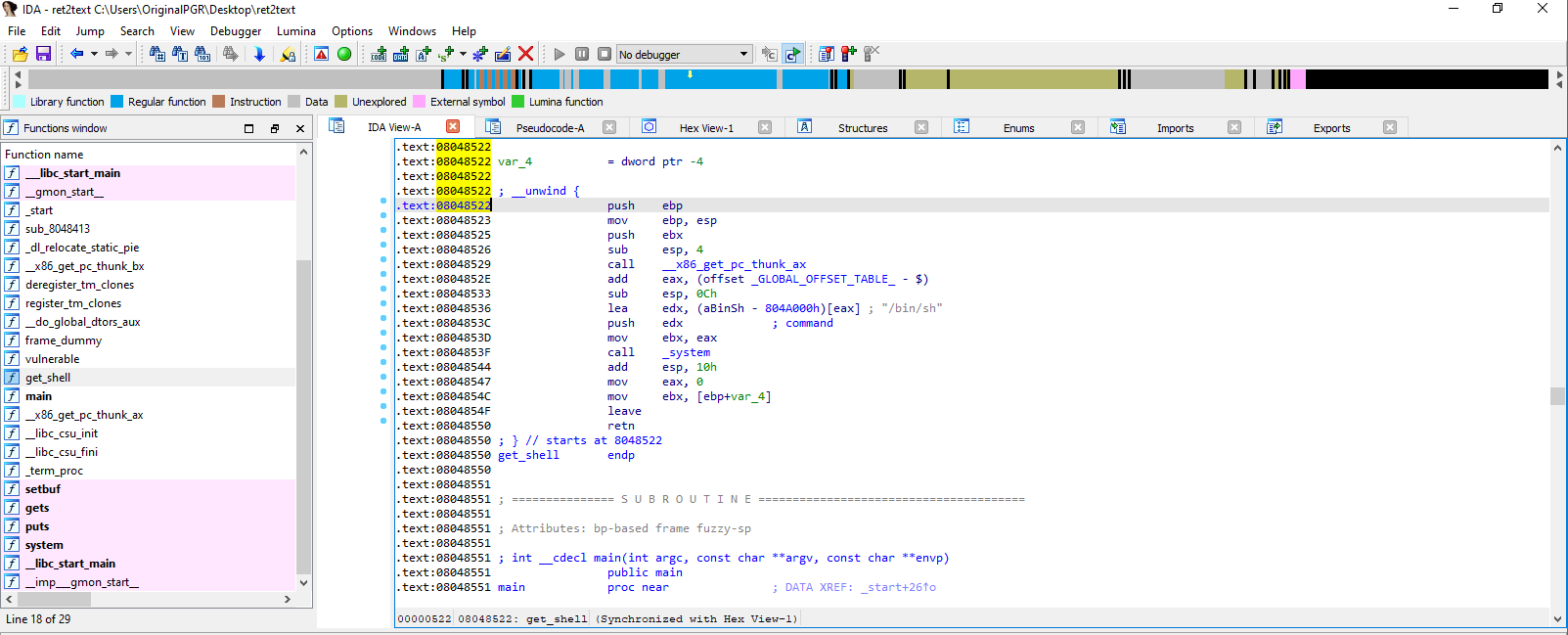
Task: Open the 'No debugger' combo box
Action: click(685, 54)
